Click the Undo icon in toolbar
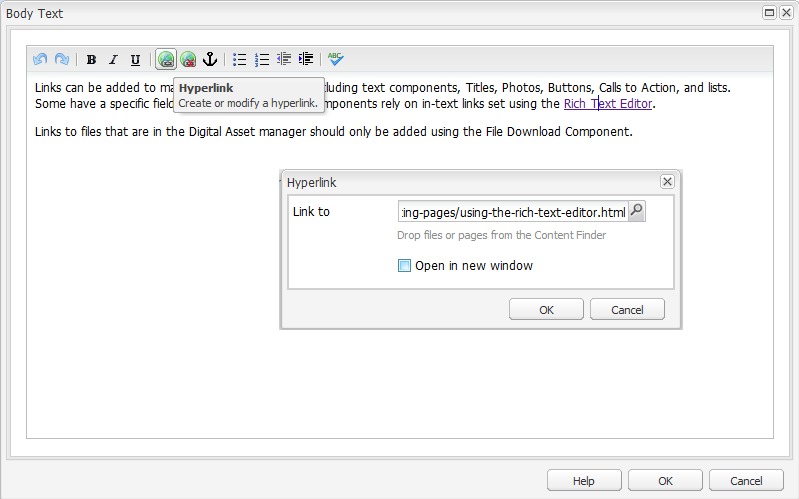Viewport: 799px width, 499px height. [x=40, y=60]
